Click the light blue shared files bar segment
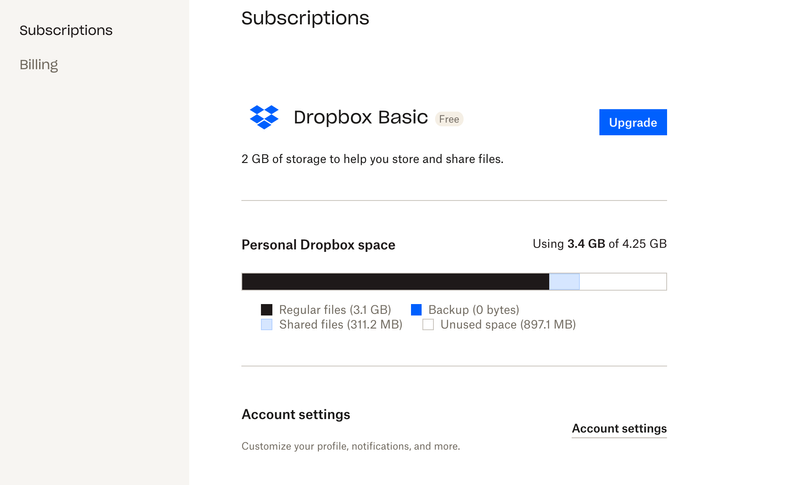This screenshot has height=485, width=800. (564, 282)
